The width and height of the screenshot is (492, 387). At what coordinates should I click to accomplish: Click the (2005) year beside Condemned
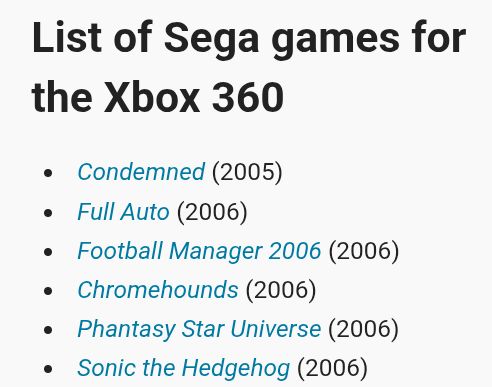pyautogui.click(x=247, y=172)
